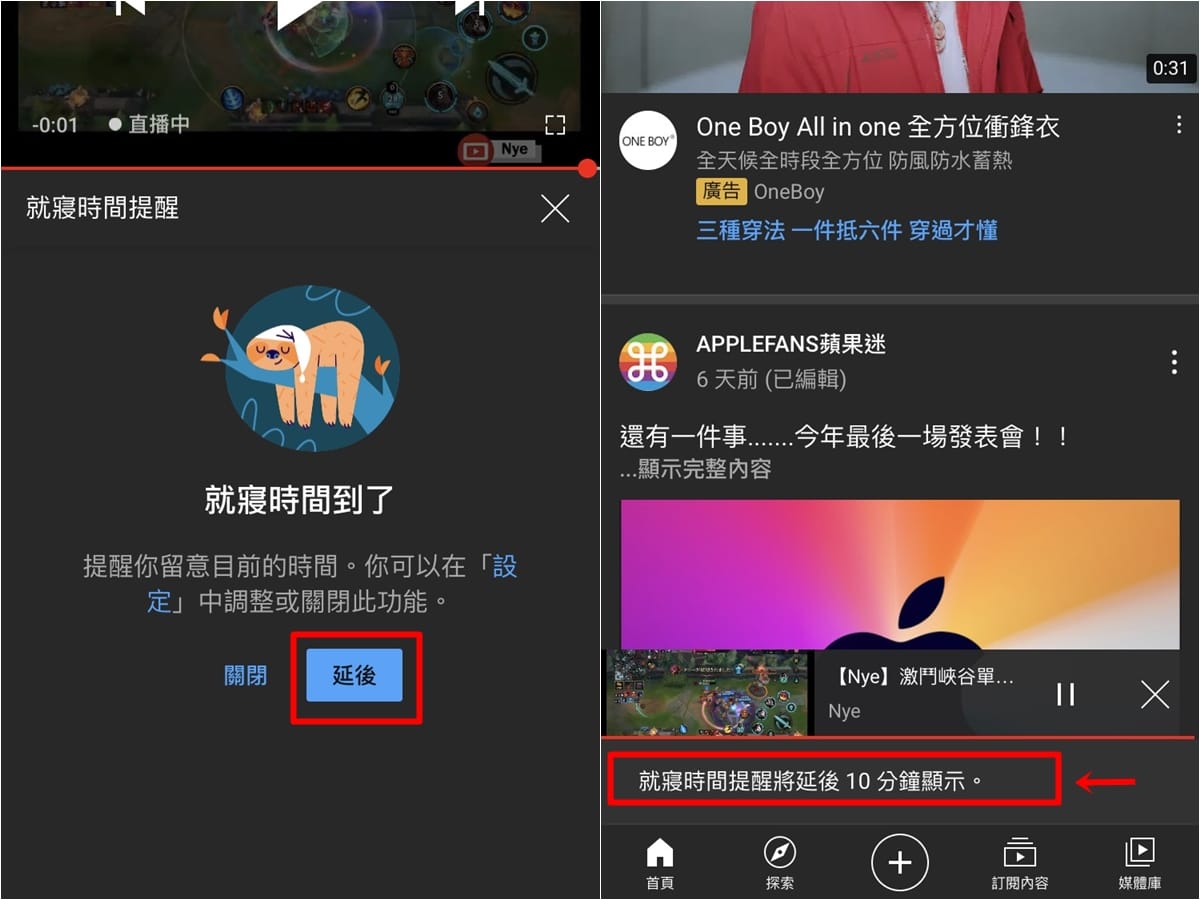
Task: Open the 探索 explore tab
Action: pyautogui.click(x=780, y=864)
